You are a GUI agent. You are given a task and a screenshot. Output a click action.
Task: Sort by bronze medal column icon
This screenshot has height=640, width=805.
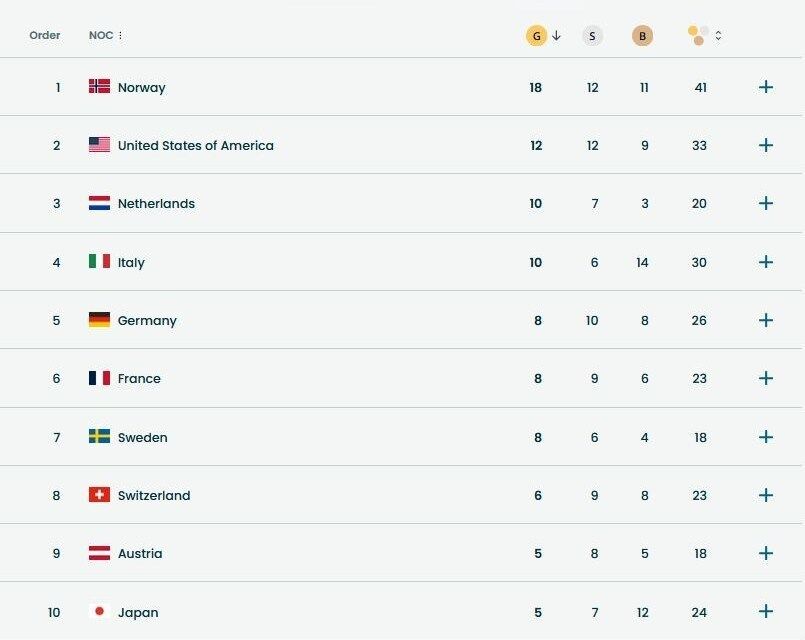point(642,36)
